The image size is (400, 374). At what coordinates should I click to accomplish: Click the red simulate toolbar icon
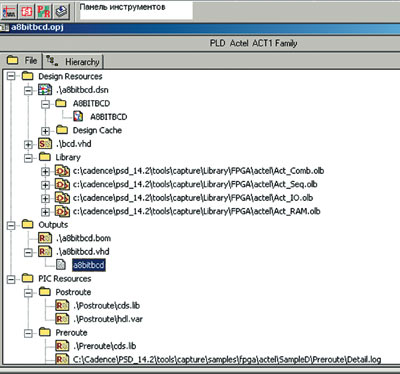pos(27,11)
